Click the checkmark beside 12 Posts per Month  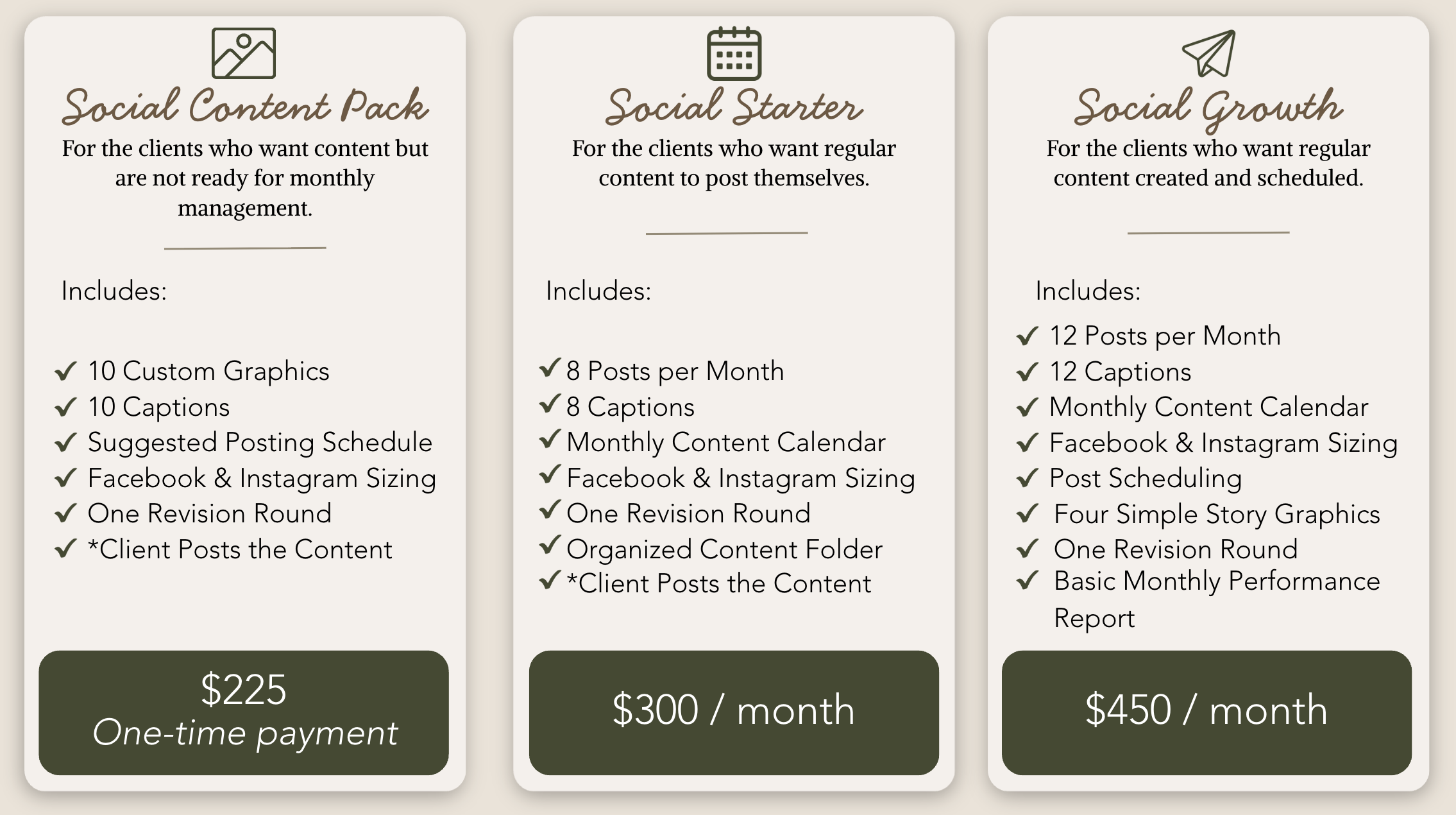tap(1028, 336)
